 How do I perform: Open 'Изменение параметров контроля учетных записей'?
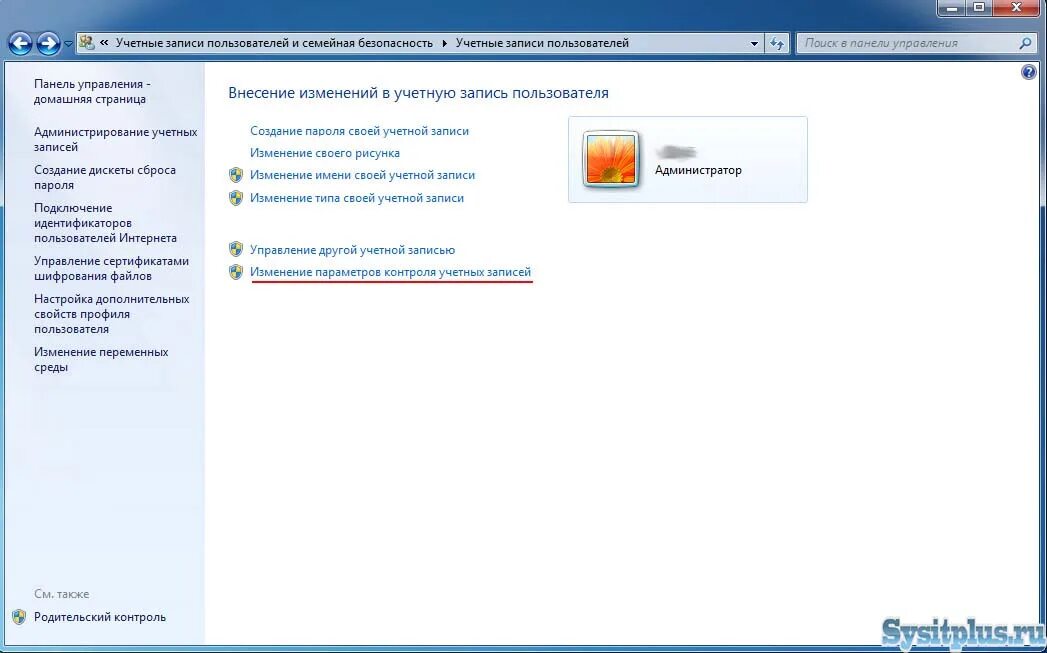(391, 272)
